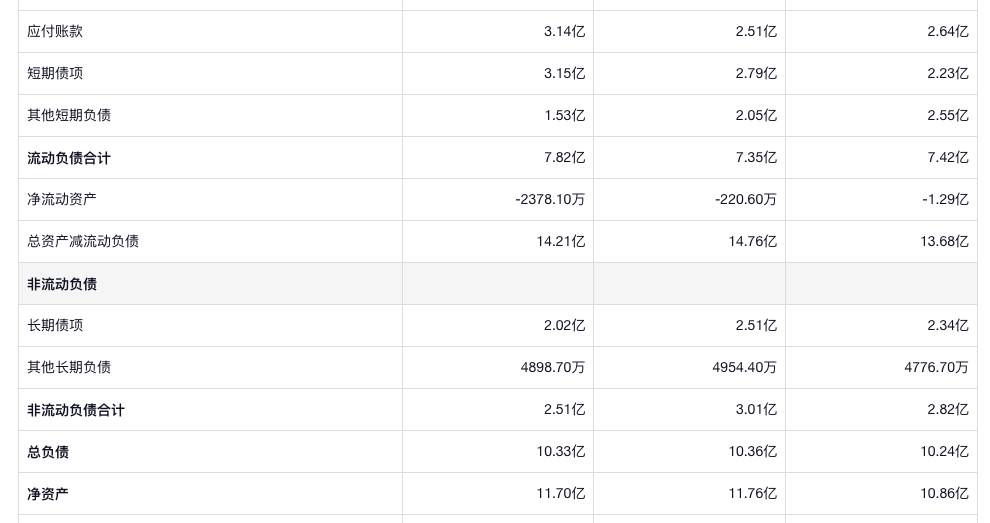Select the 4776.70万 其他长期负债 value
The height and width of the screenshot is (523, 990).
936,367
